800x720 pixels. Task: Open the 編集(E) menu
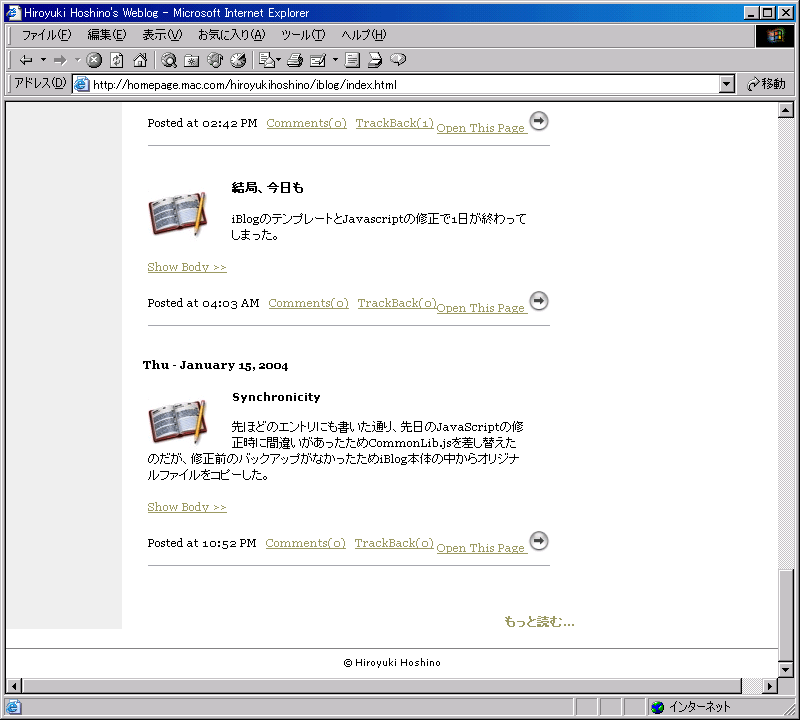(x=107, y=35)
